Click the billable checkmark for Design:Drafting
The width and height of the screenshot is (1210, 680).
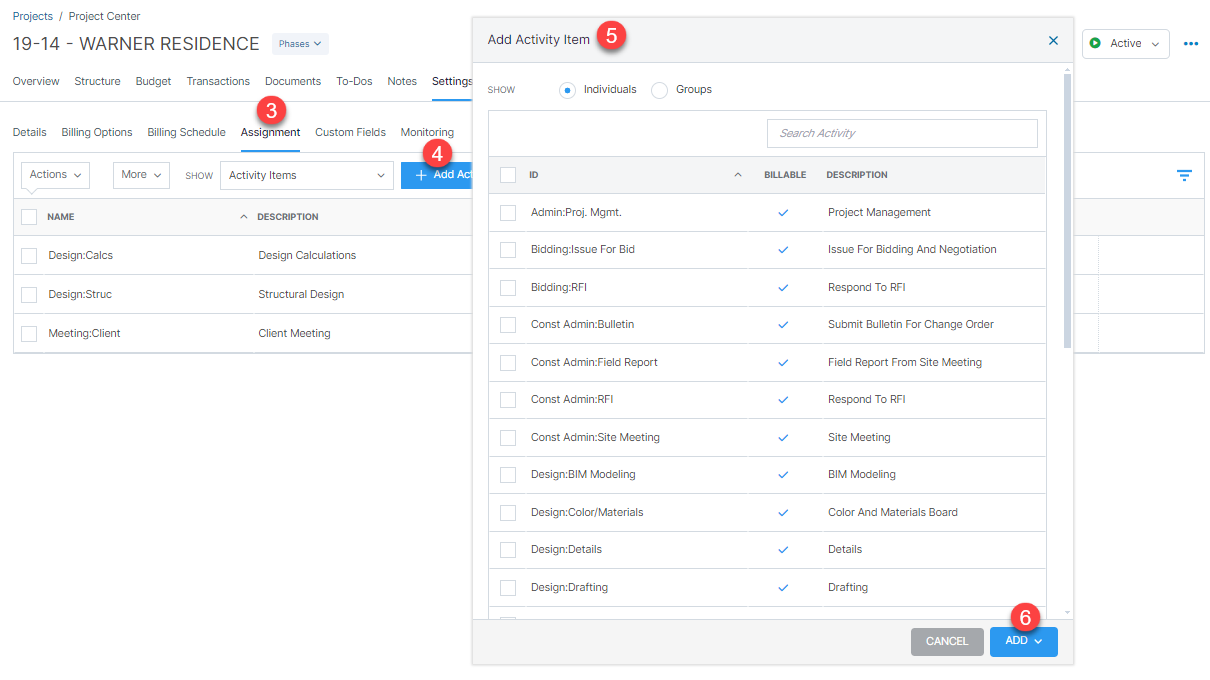[783, 587]
